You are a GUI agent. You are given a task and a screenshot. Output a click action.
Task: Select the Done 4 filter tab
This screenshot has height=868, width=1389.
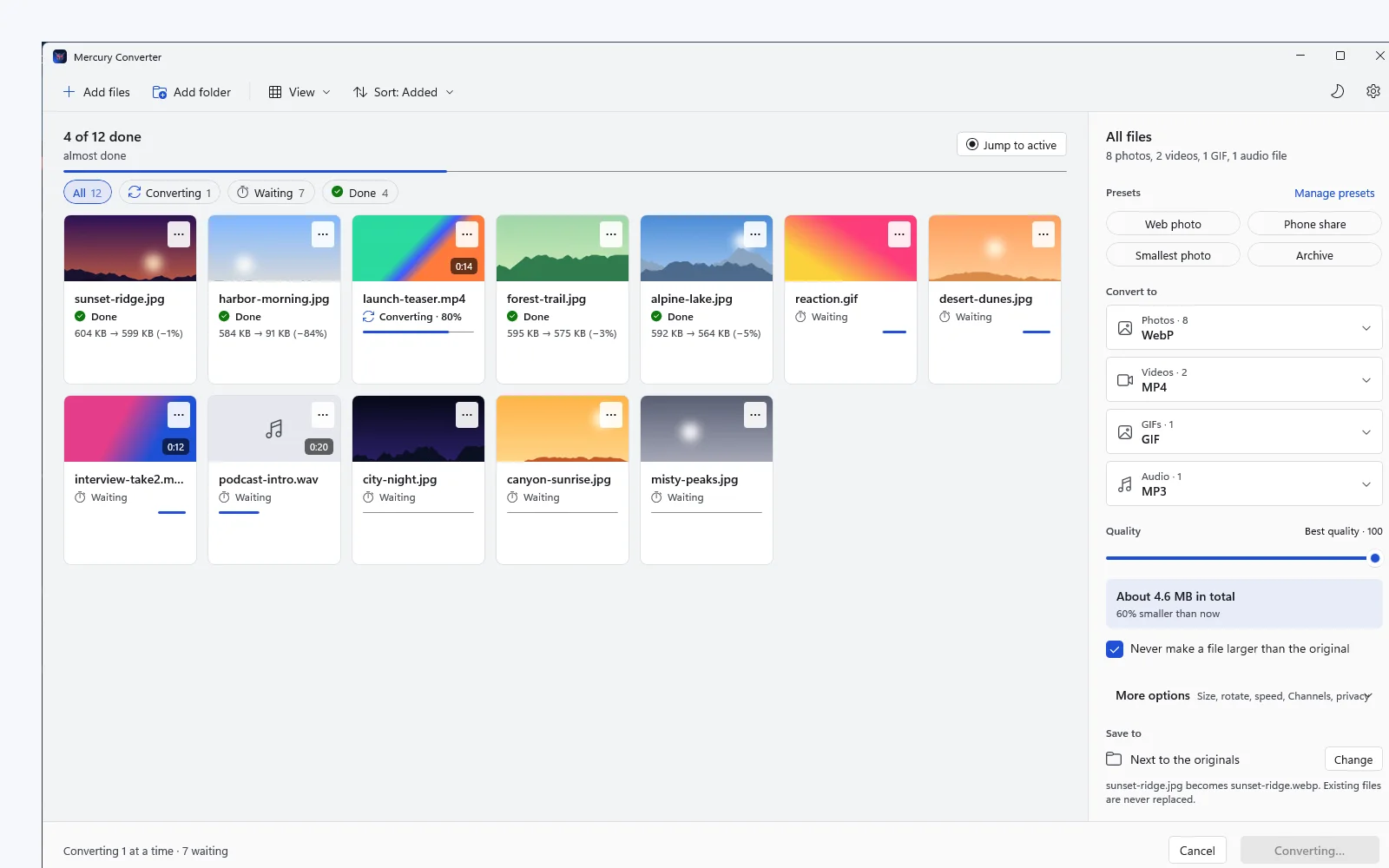coord(360,193)
